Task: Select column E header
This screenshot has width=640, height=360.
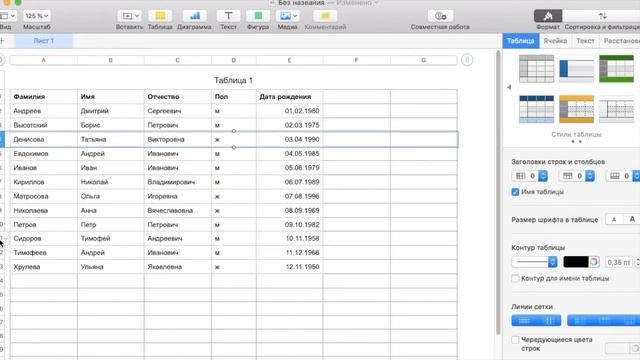Action: pyautogui.click(x=289, y=60)
